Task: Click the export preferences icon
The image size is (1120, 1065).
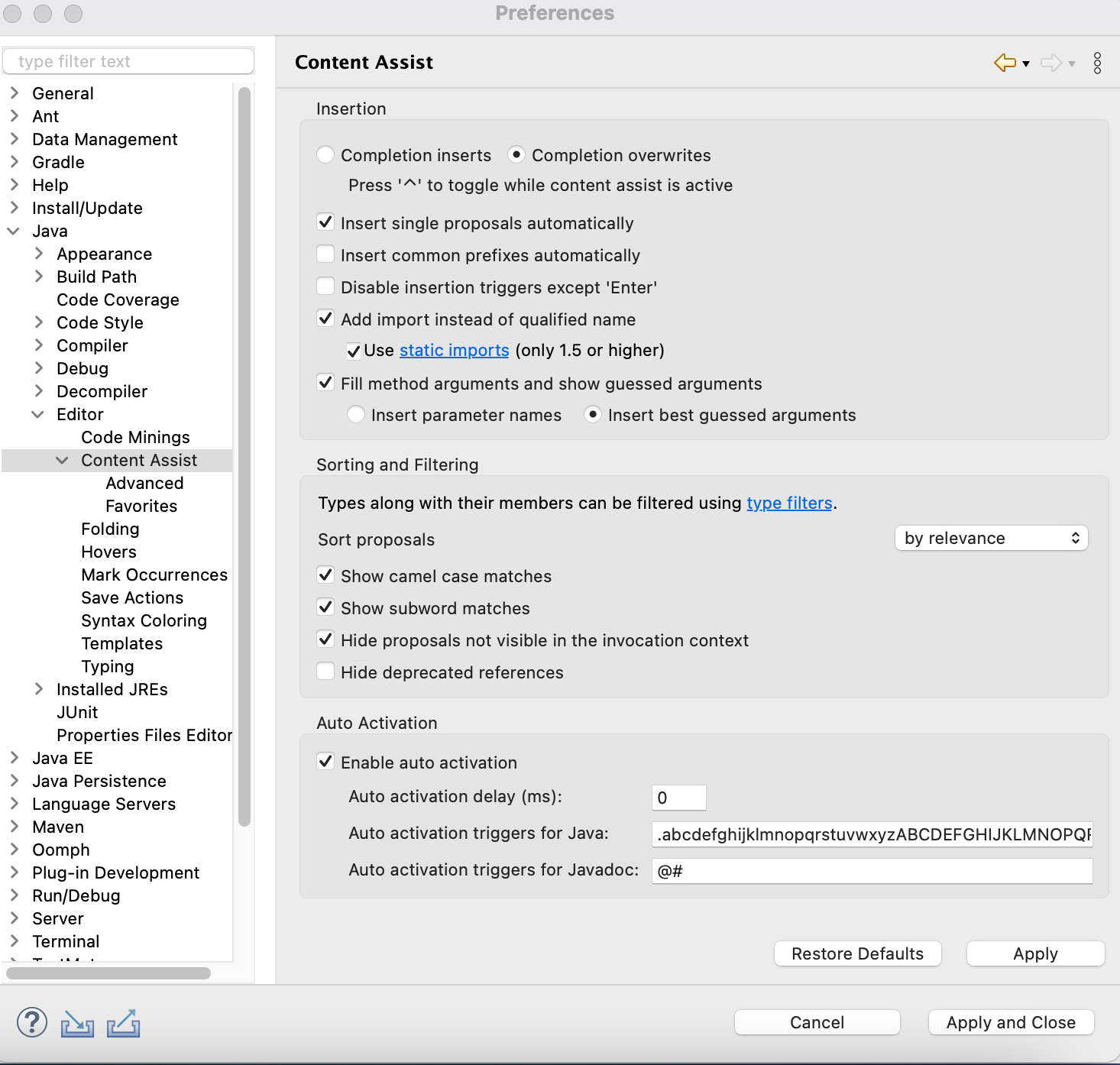Action: [123, 1023]
